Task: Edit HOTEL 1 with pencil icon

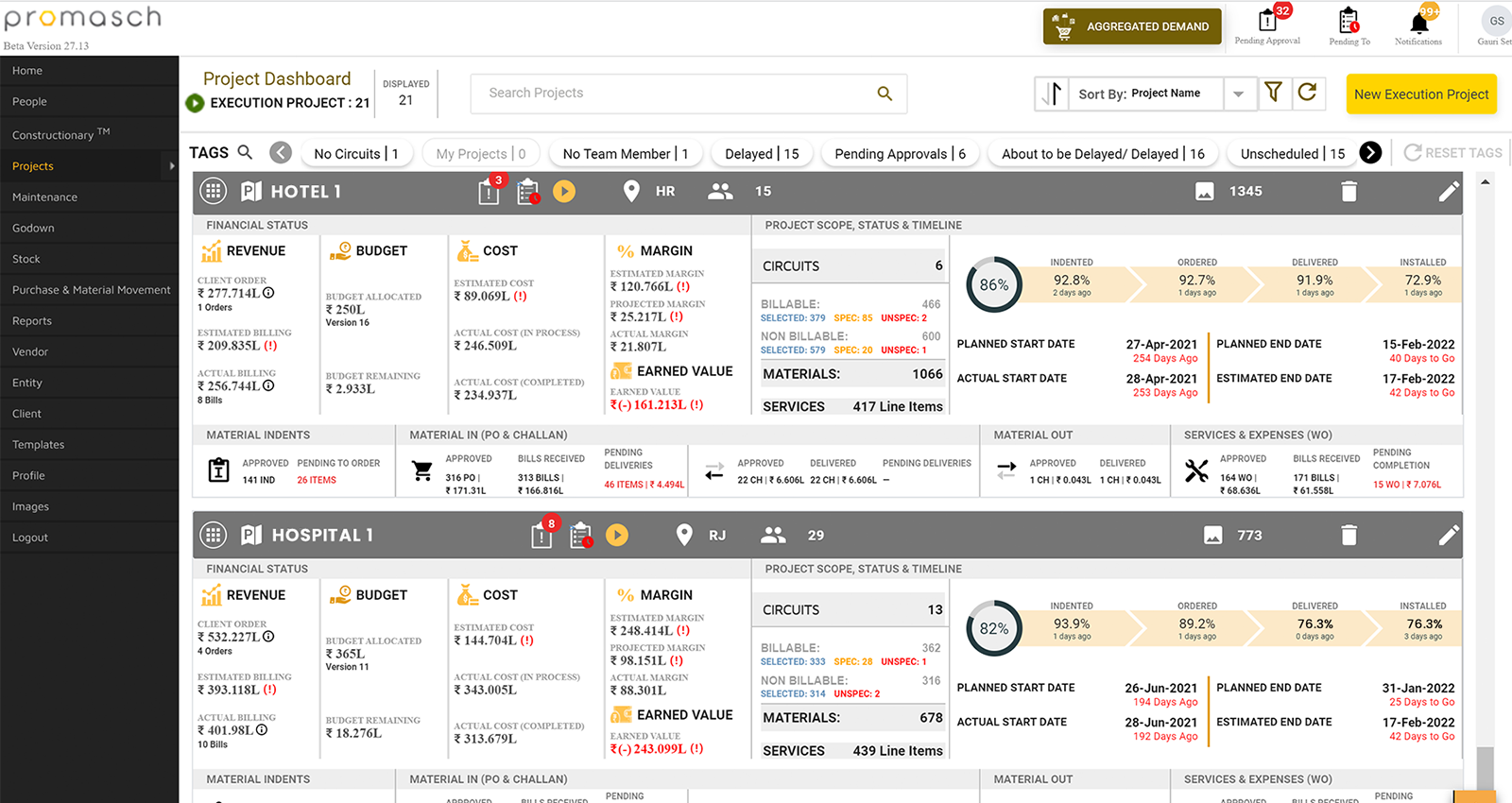Action: click(1449, 192)
